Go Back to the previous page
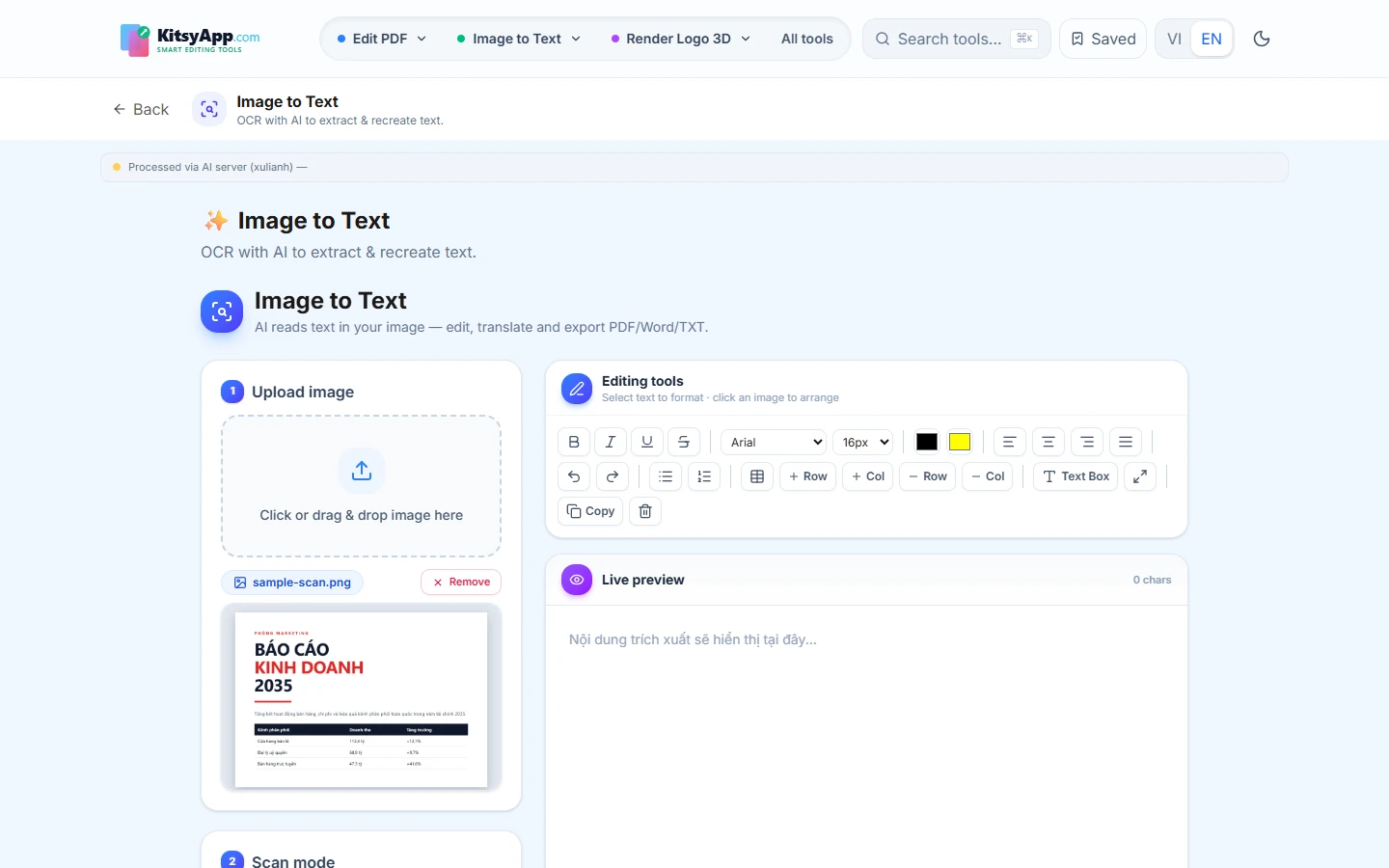This screenshot has width=1389, height=868. tap(141, 109)
